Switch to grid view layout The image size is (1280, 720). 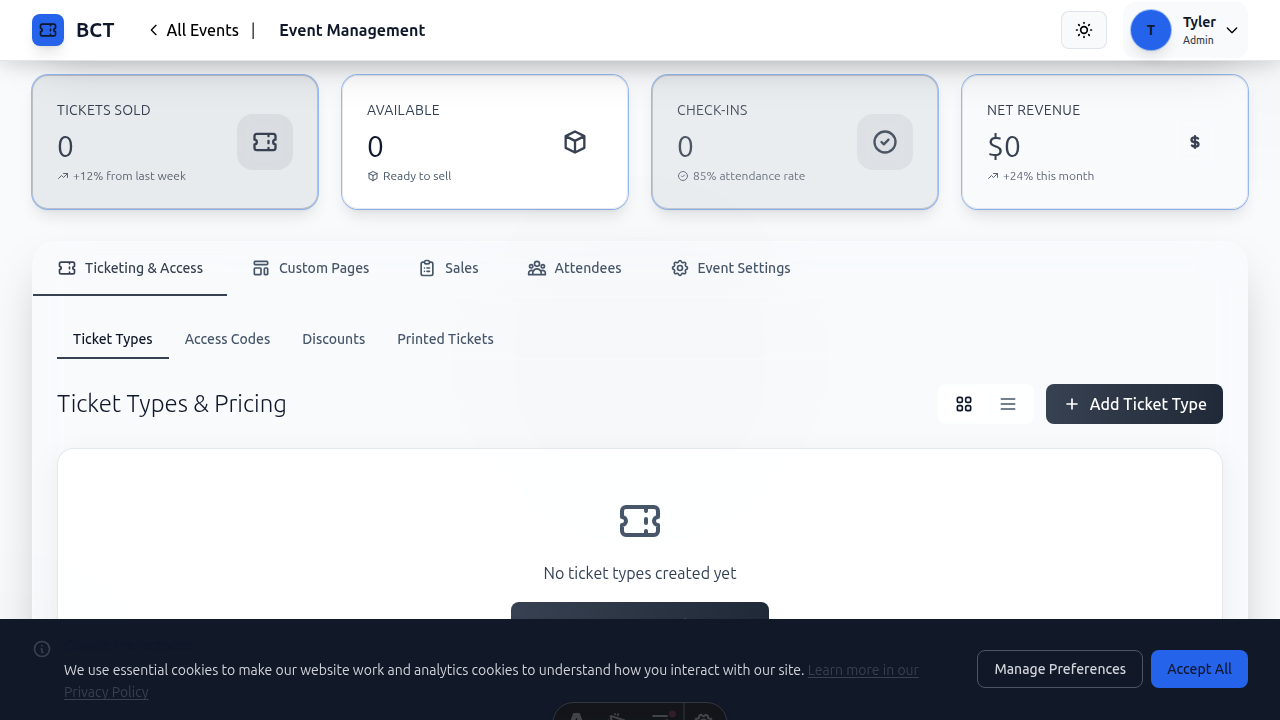click(x=964, y=404)
